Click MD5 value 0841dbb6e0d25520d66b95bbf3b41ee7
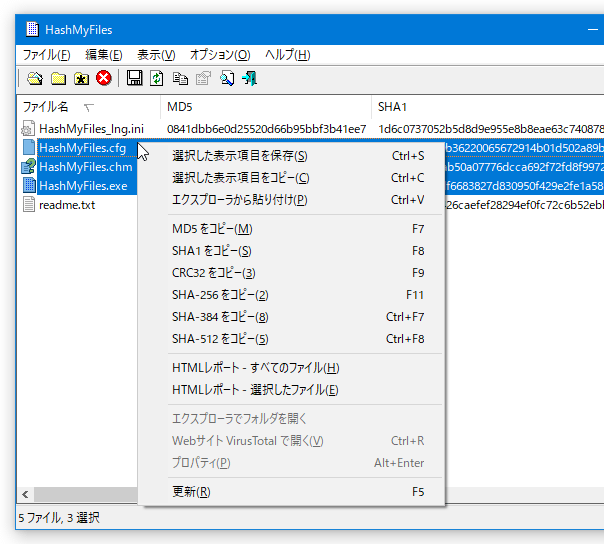Image resolution: width=604 pixels, height=544 pixels. pyautogui.click(x=267, y=129)
